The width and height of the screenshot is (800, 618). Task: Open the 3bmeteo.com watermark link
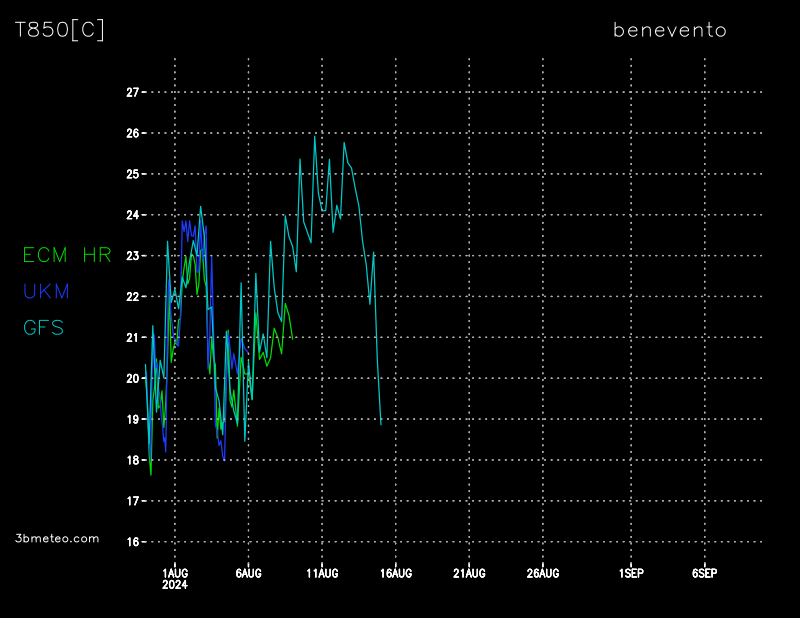tap(58, 538)
